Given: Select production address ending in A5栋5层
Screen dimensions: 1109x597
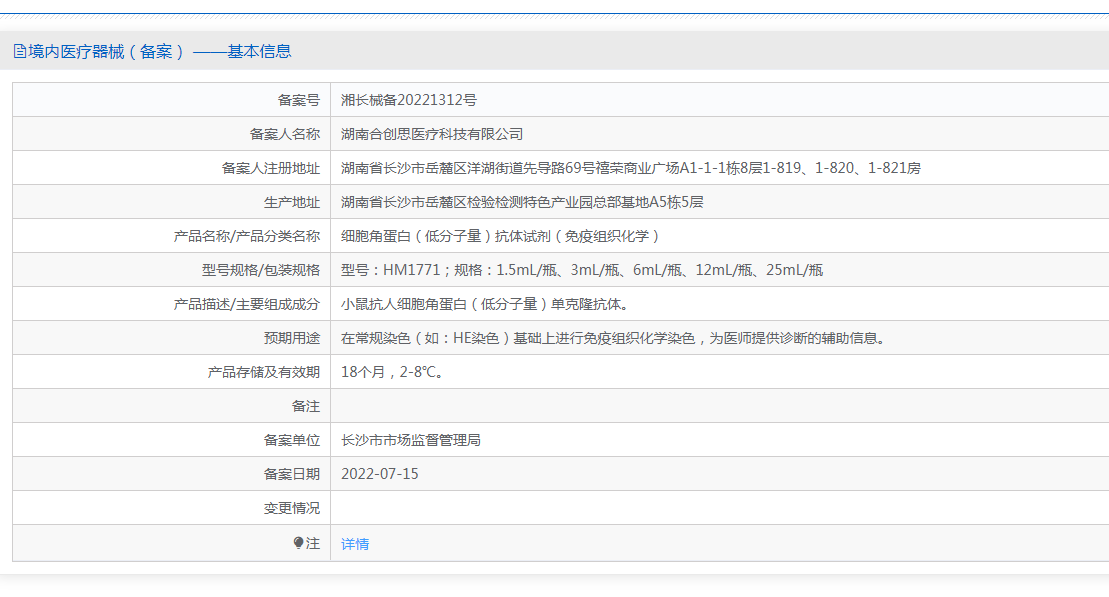Looking at the screenshot, I should 522,202.
